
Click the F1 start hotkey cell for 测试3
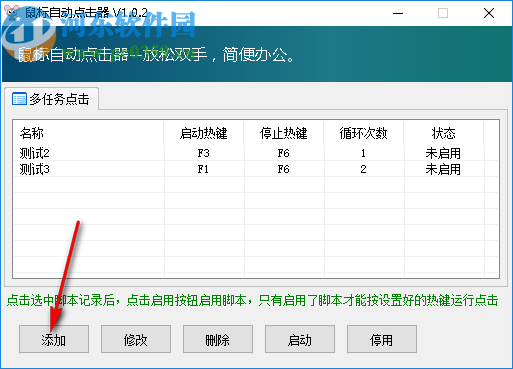203,169
